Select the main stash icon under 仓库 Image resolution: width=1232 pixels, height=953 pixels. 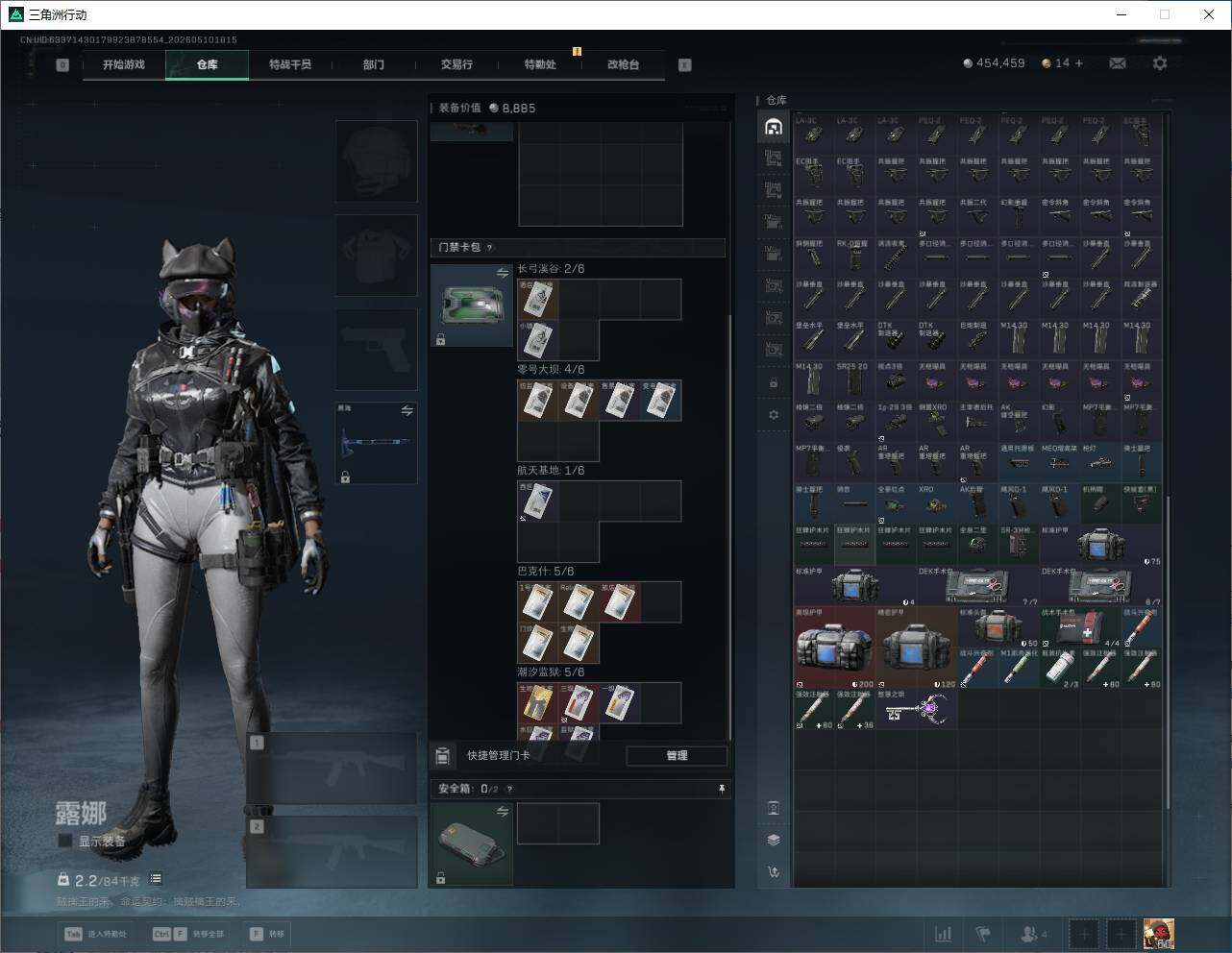tap(774, 127)
